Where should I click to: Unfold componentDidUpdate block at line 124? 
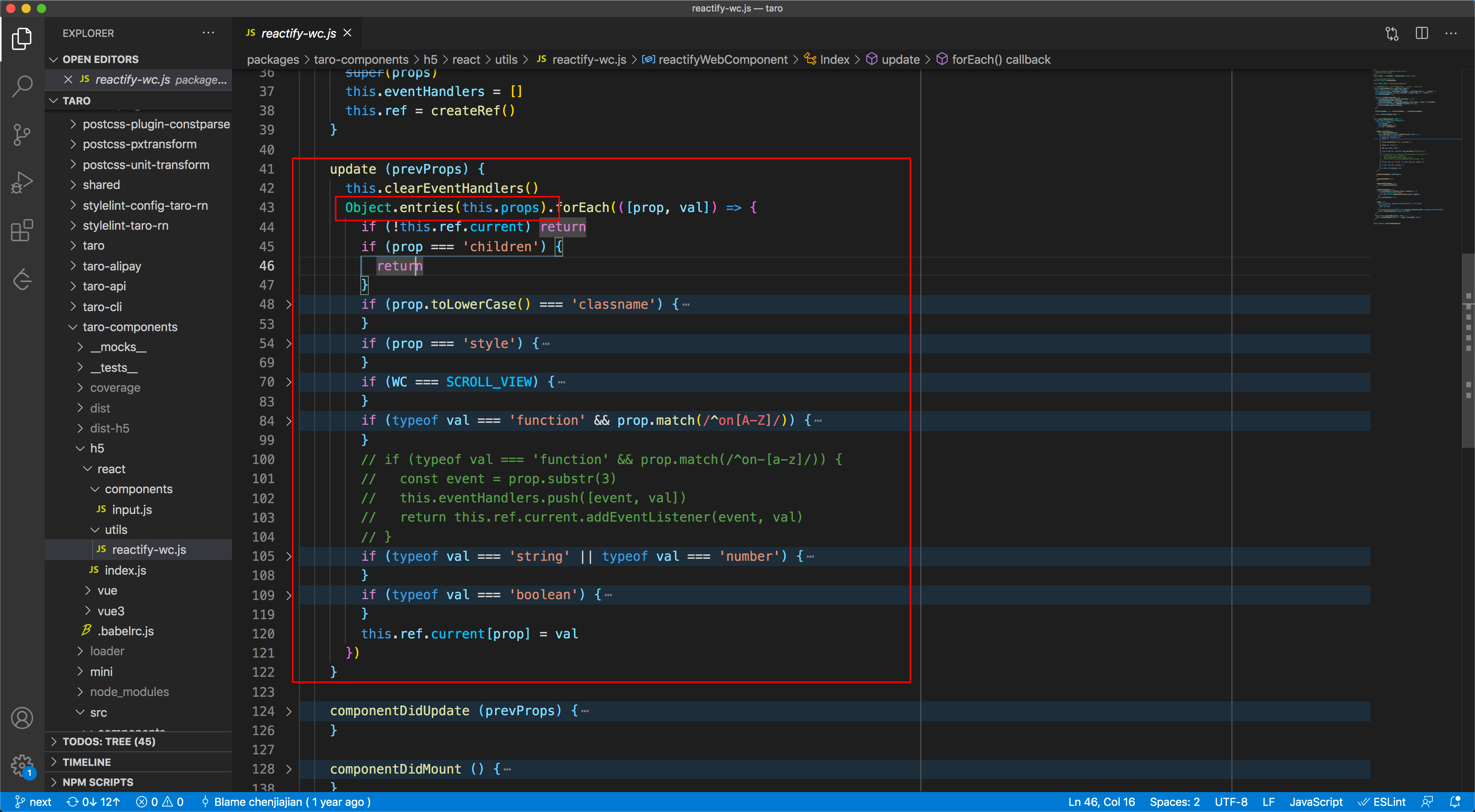(288, 711)
